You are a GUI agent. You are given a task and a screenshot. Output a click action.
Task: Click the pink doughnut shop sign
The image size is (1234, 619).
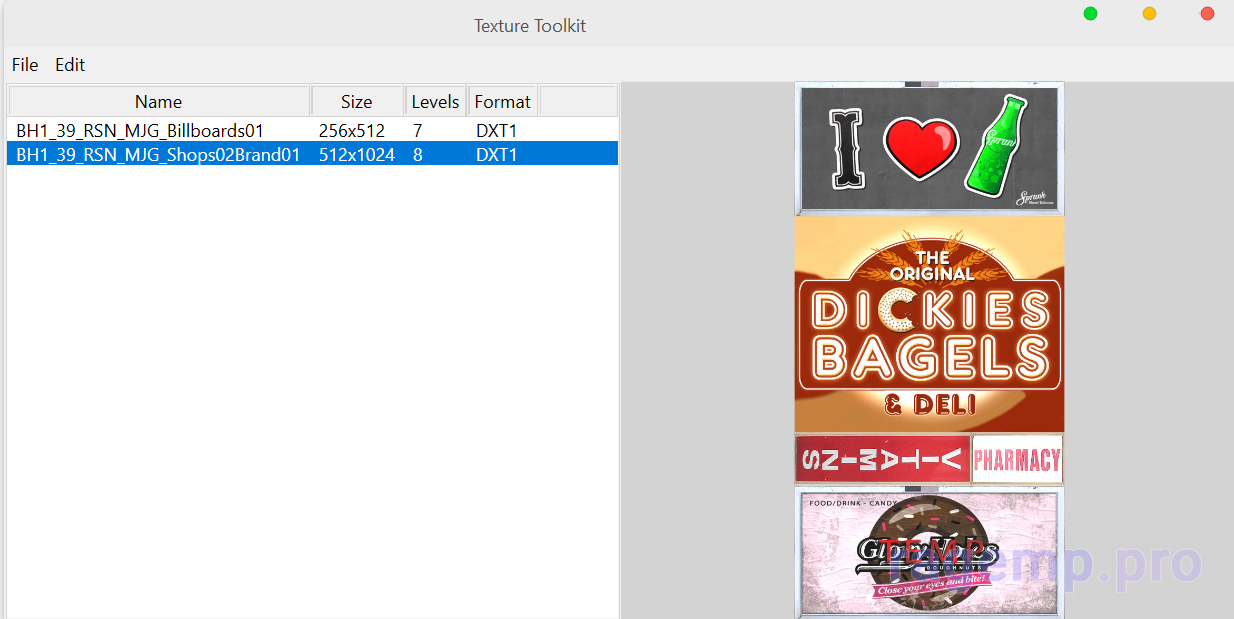point(928,550)
